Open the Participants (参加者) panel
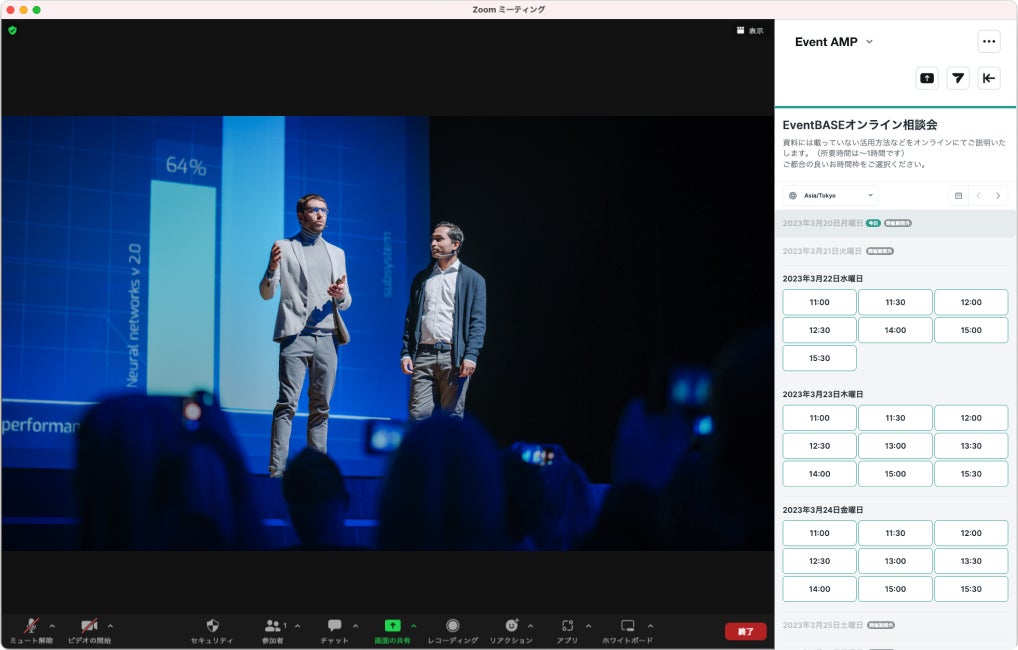Screen dimensions: 1018x650 [x=273, y=626]
